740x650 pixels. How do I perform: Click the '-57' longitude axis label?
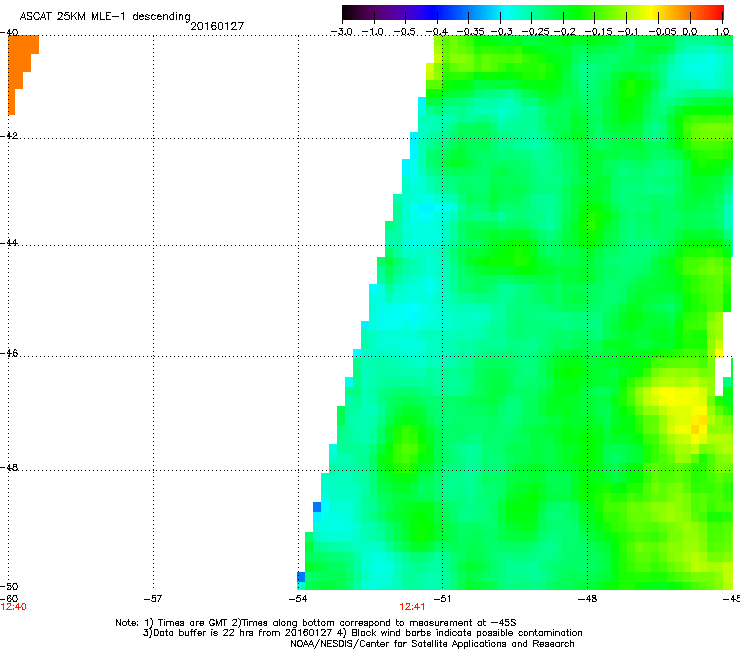153,599
